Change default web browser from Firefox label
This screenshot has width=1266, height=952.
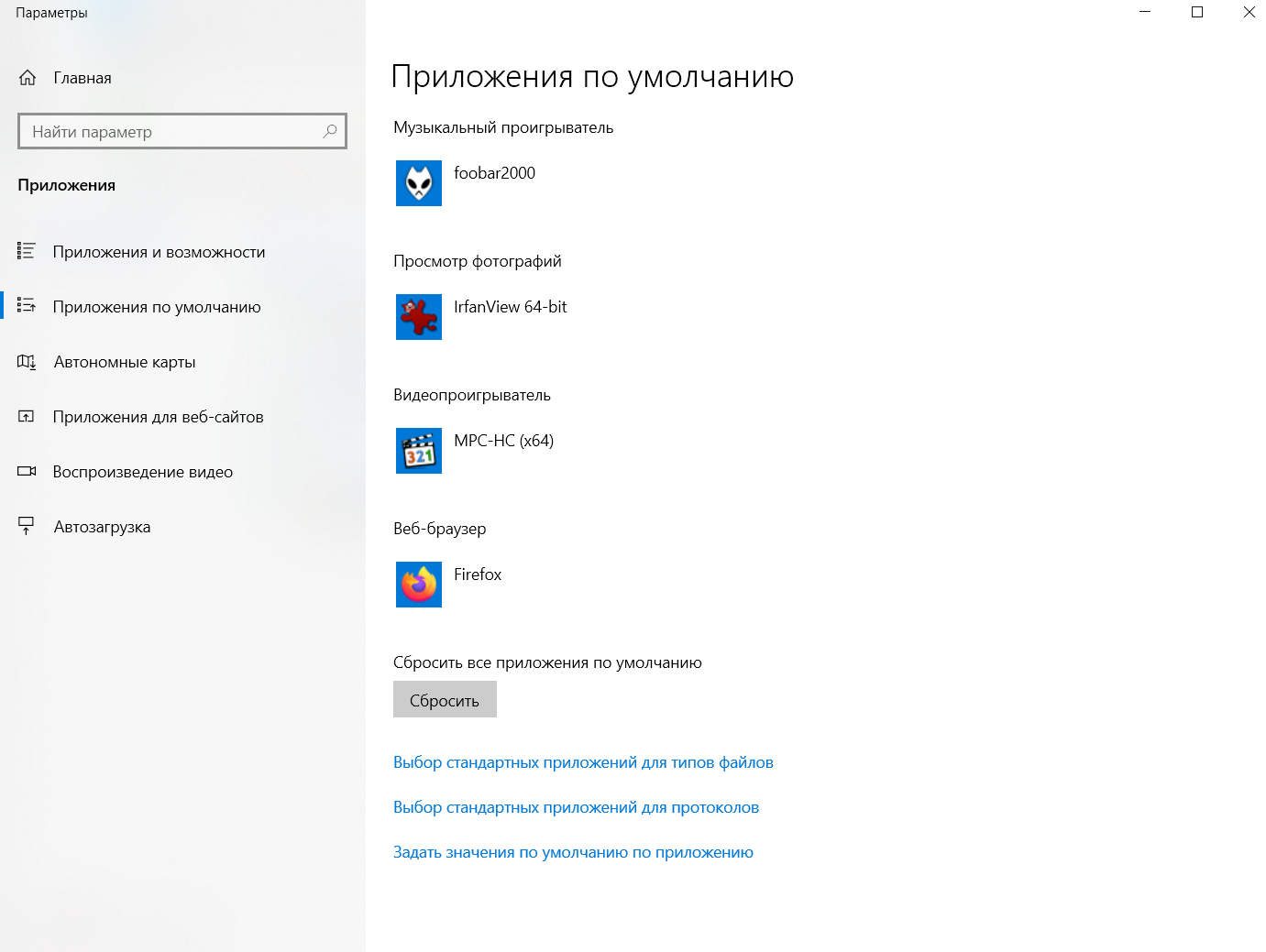478,574
